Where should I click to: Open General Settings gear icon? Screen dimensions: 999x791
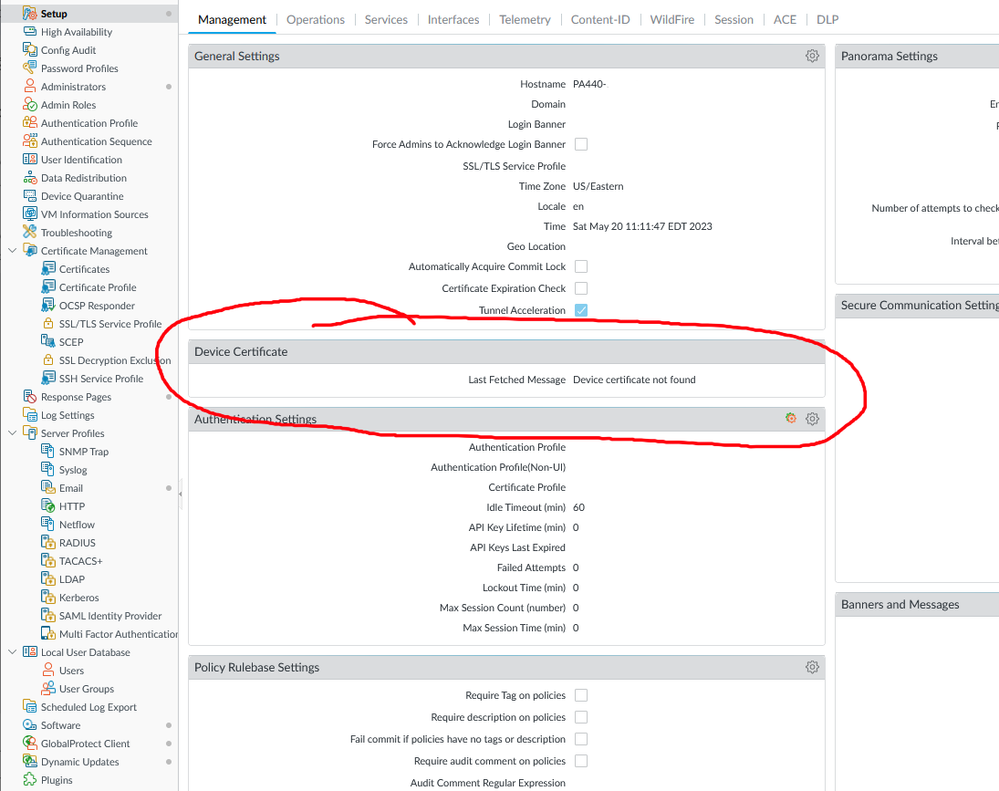pos(812,56)
